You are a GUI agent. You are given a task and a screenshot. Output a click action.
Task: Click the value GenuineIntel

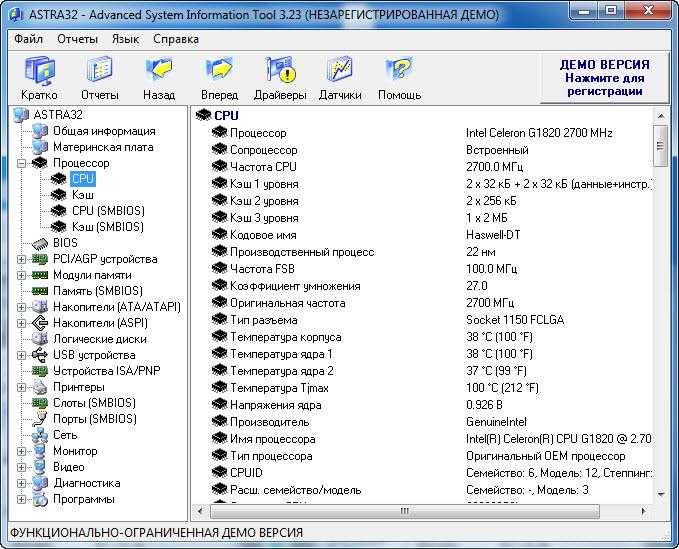[x=496, y=422]
